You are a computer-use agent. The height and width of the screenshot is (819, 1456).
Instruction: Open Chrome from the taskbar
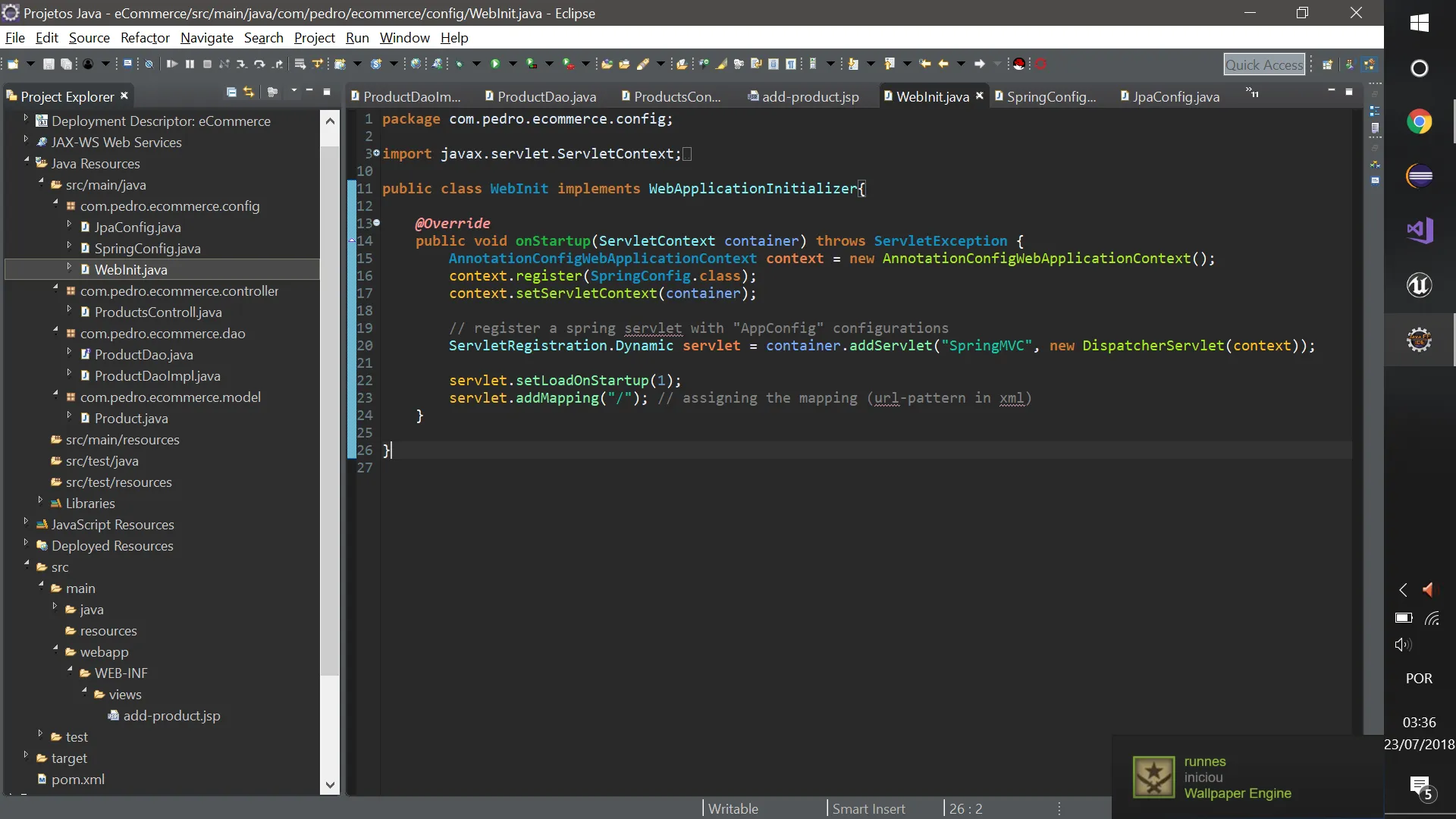coord(1419,122)
